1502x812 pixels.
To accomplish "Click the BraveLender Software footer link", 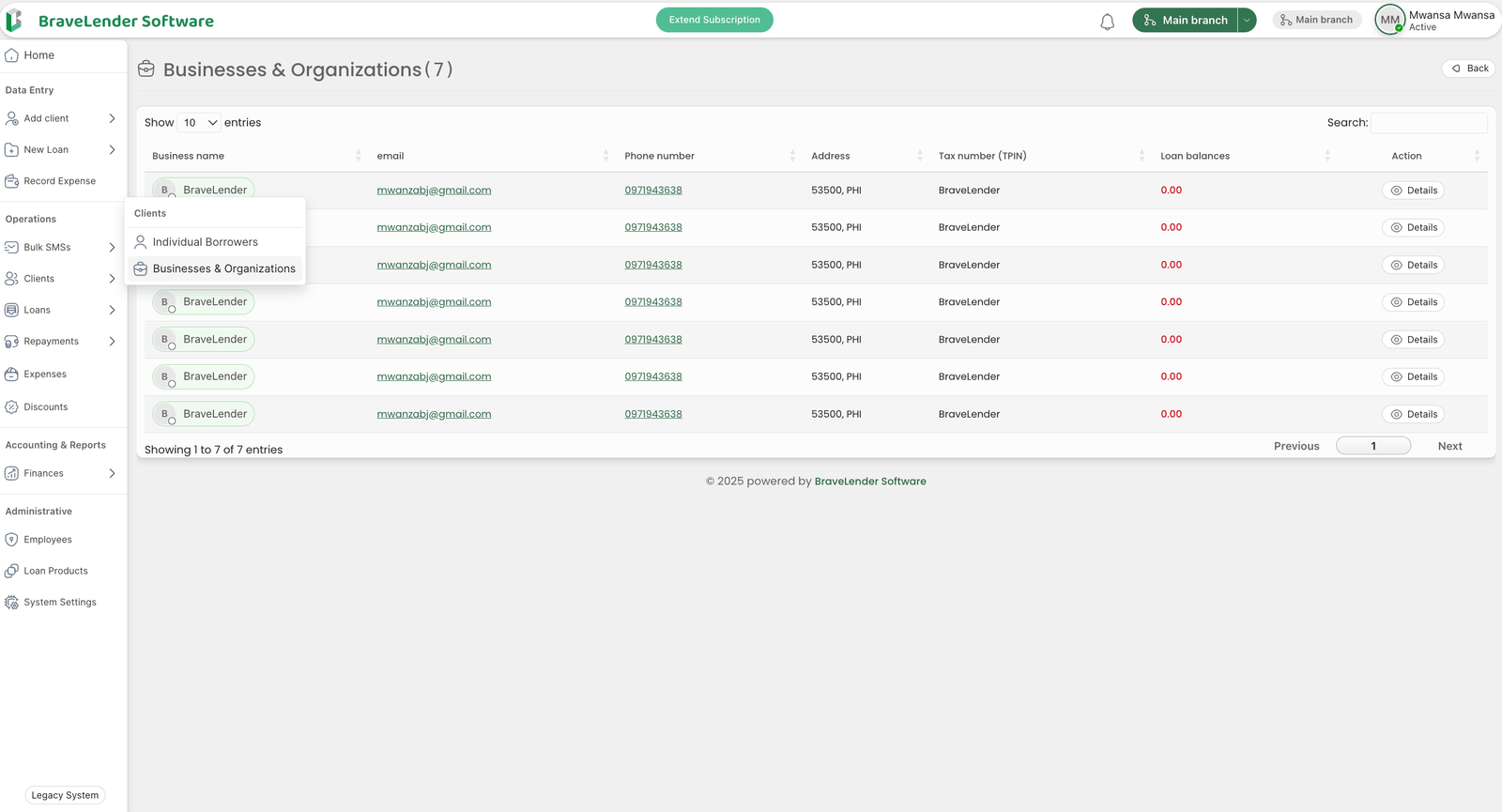I will (x=870, y=482).
